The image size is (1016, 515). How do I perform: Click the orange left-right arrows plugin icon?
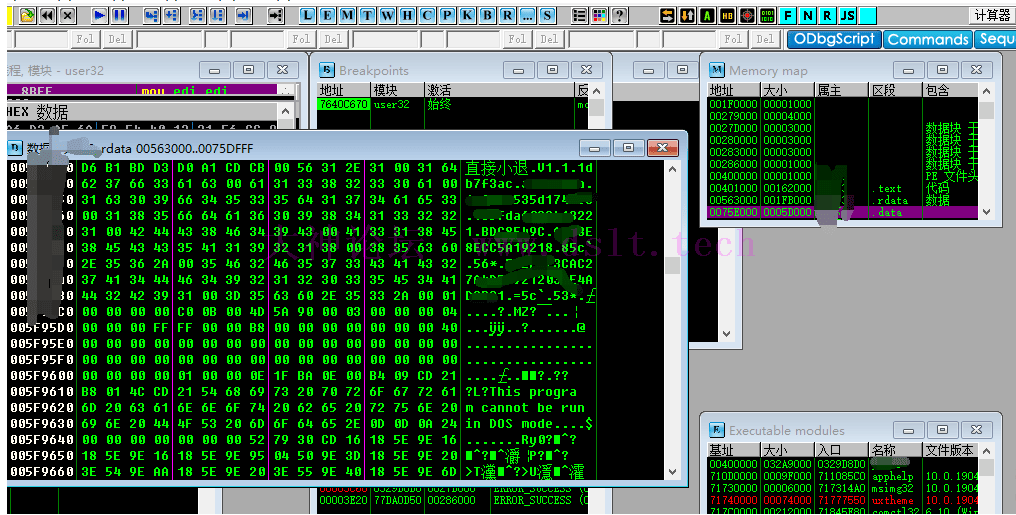[x=667, y=15]
